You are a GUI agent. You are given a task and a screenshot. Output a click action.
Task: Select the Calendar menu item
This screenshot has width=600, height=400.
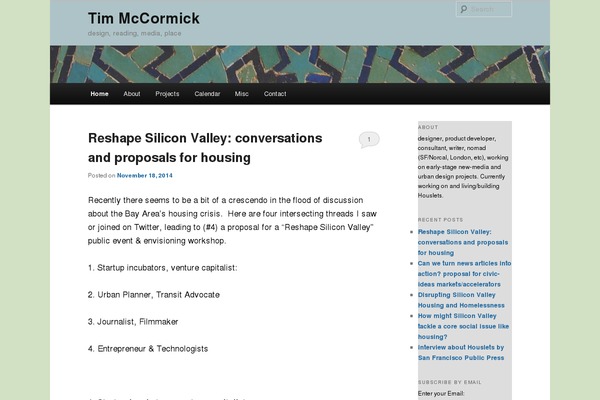207,94
